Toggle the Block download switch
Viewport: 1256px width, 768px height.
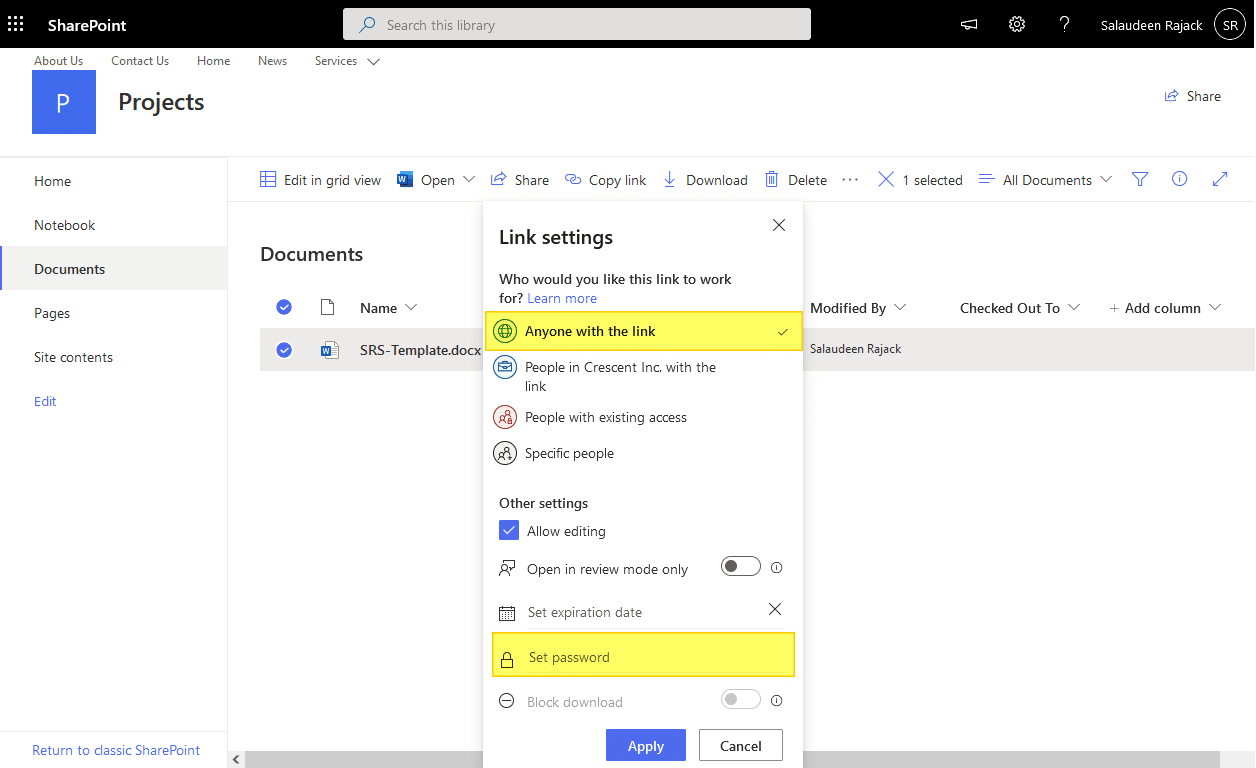(x=740, y=699)
